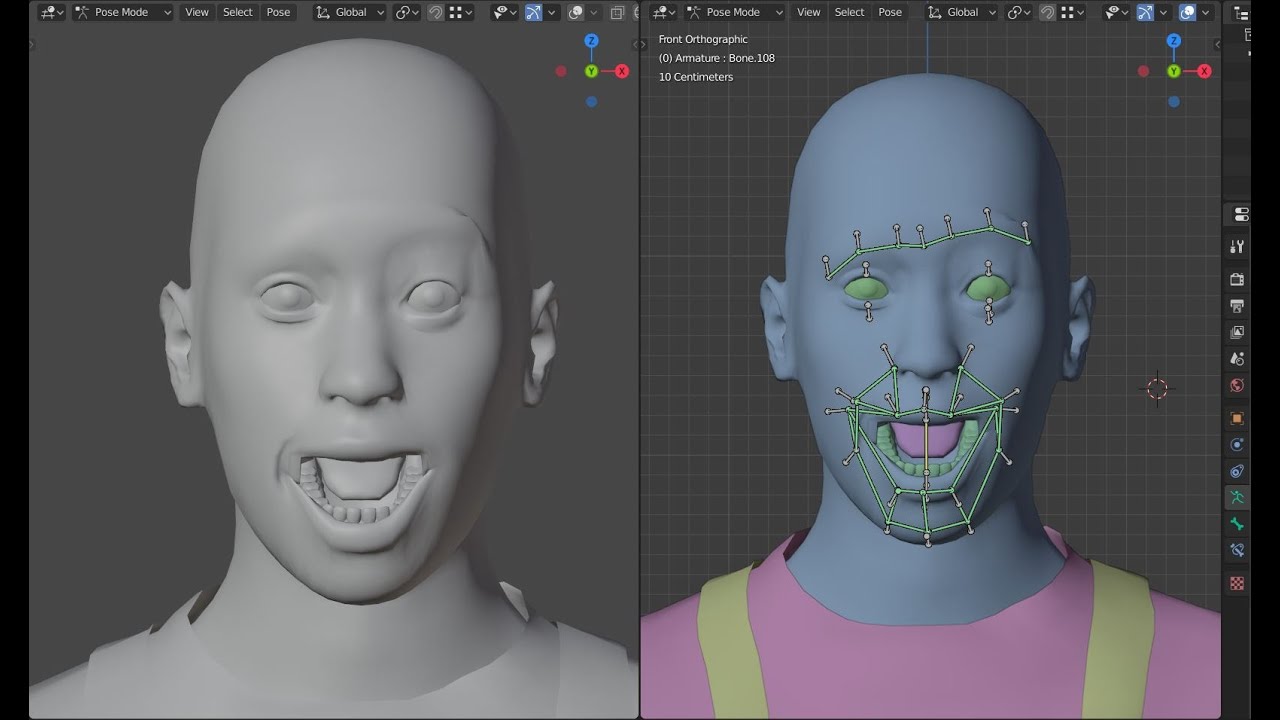Open the Scene properties tab

point(1237,359)
